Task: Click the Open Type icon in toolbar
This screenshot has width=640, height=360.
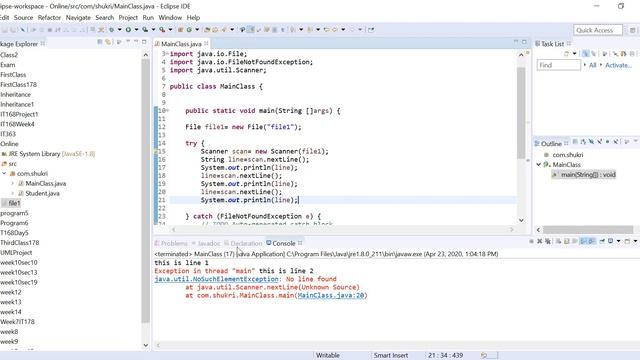Action: (x=207, y=29)
